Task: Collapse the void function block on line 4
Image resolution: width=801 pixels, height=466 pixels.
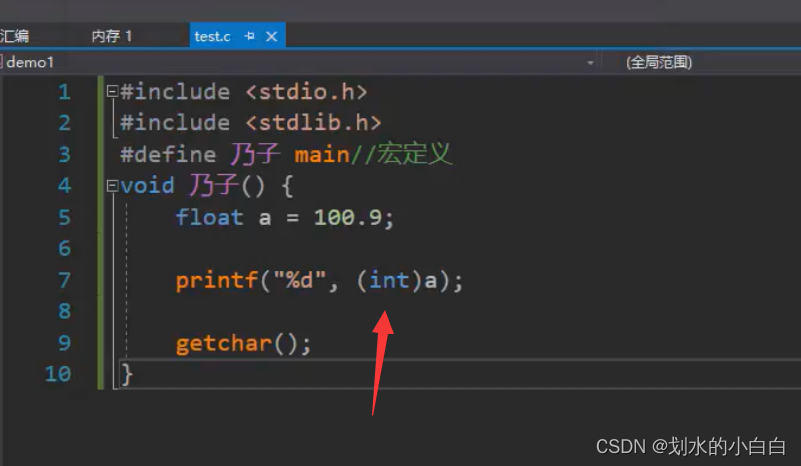Action: tap(112, 185)
